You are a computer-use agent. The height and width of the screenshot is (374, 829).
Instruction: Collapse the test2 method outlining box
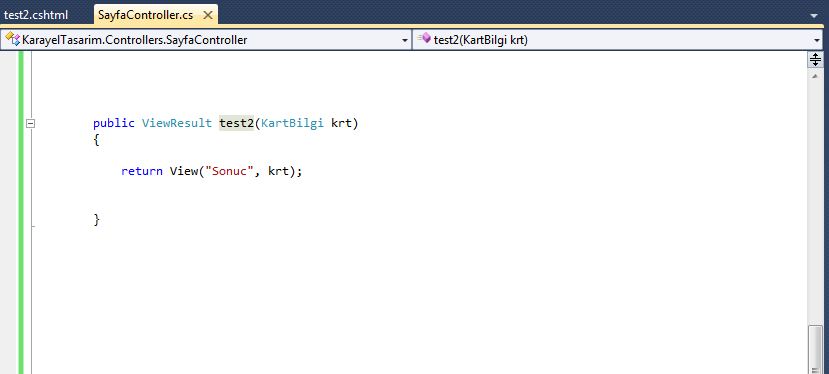point(31,123)
